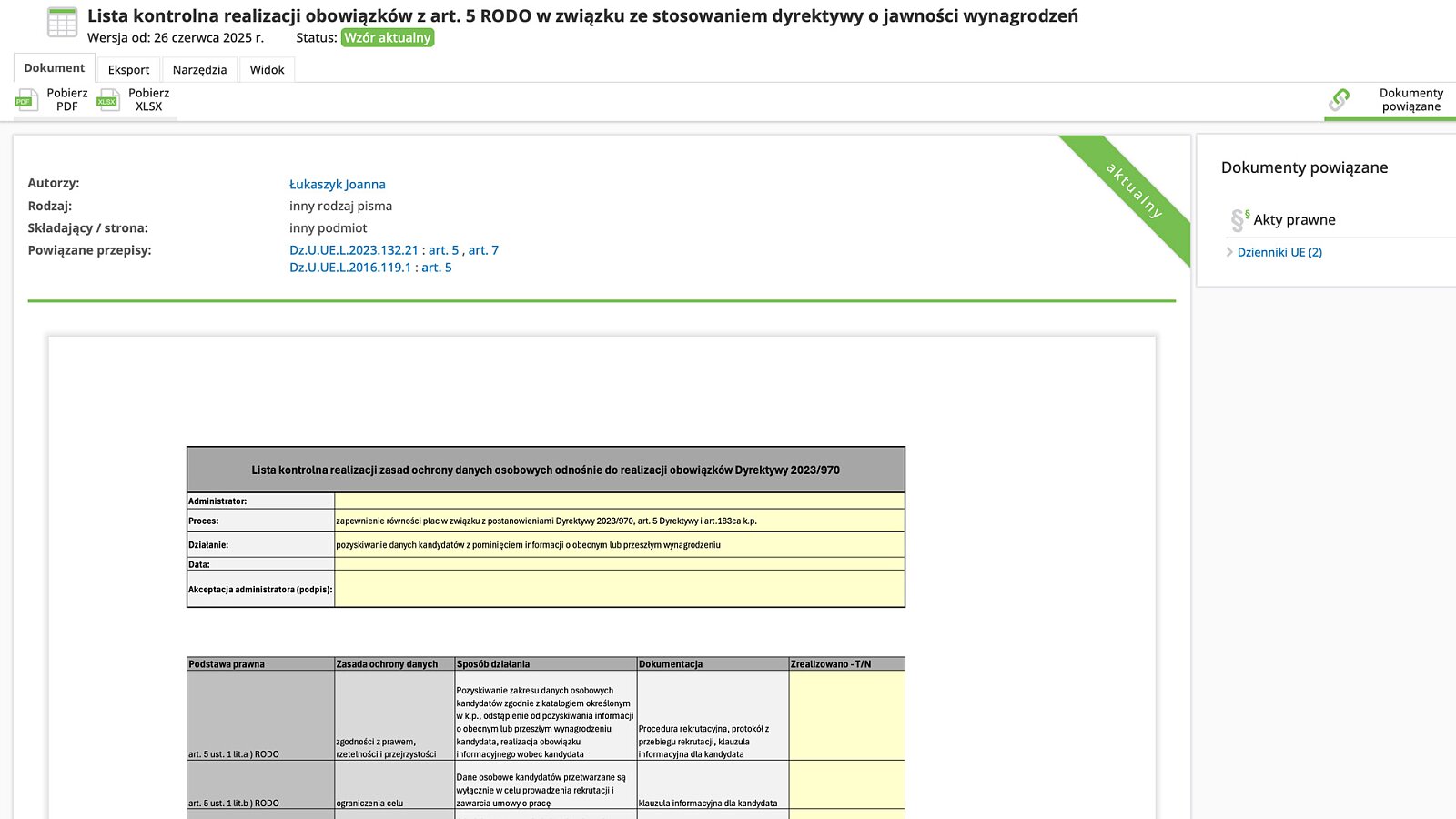1456x819 pixels.
Task: Follow the art. 7 link
Action: point(483,250)
